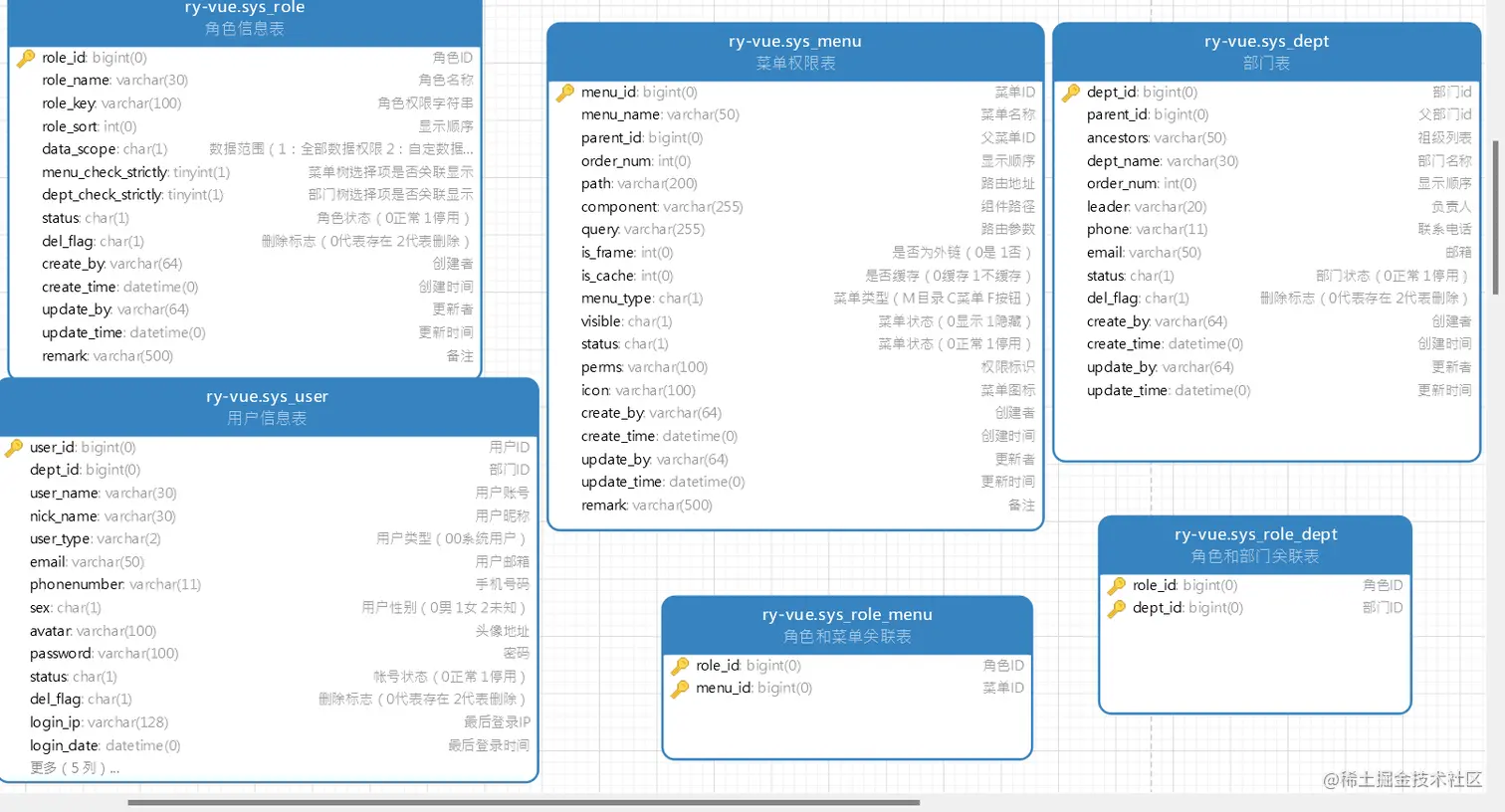1505x812 pixels.
Task: Click the dept_id key icon in sys_role_dept
Action: (x=1117, y=608)
